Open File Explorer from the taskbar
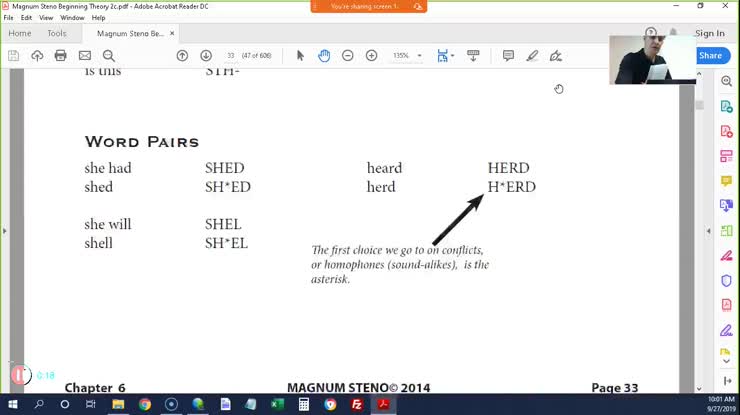 pyautogui.click(x=118, y=405)
